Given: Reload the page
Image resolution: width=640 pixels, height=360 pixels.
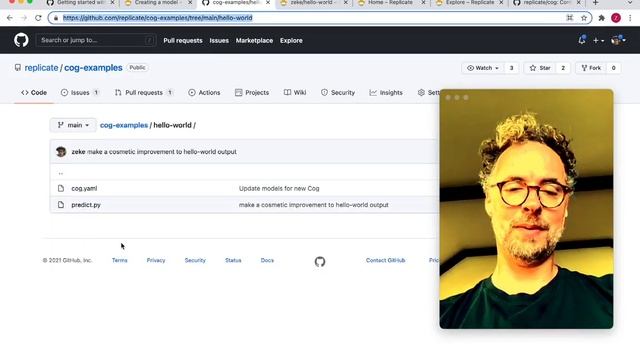Looking at the screenshot, I should 38,18.
